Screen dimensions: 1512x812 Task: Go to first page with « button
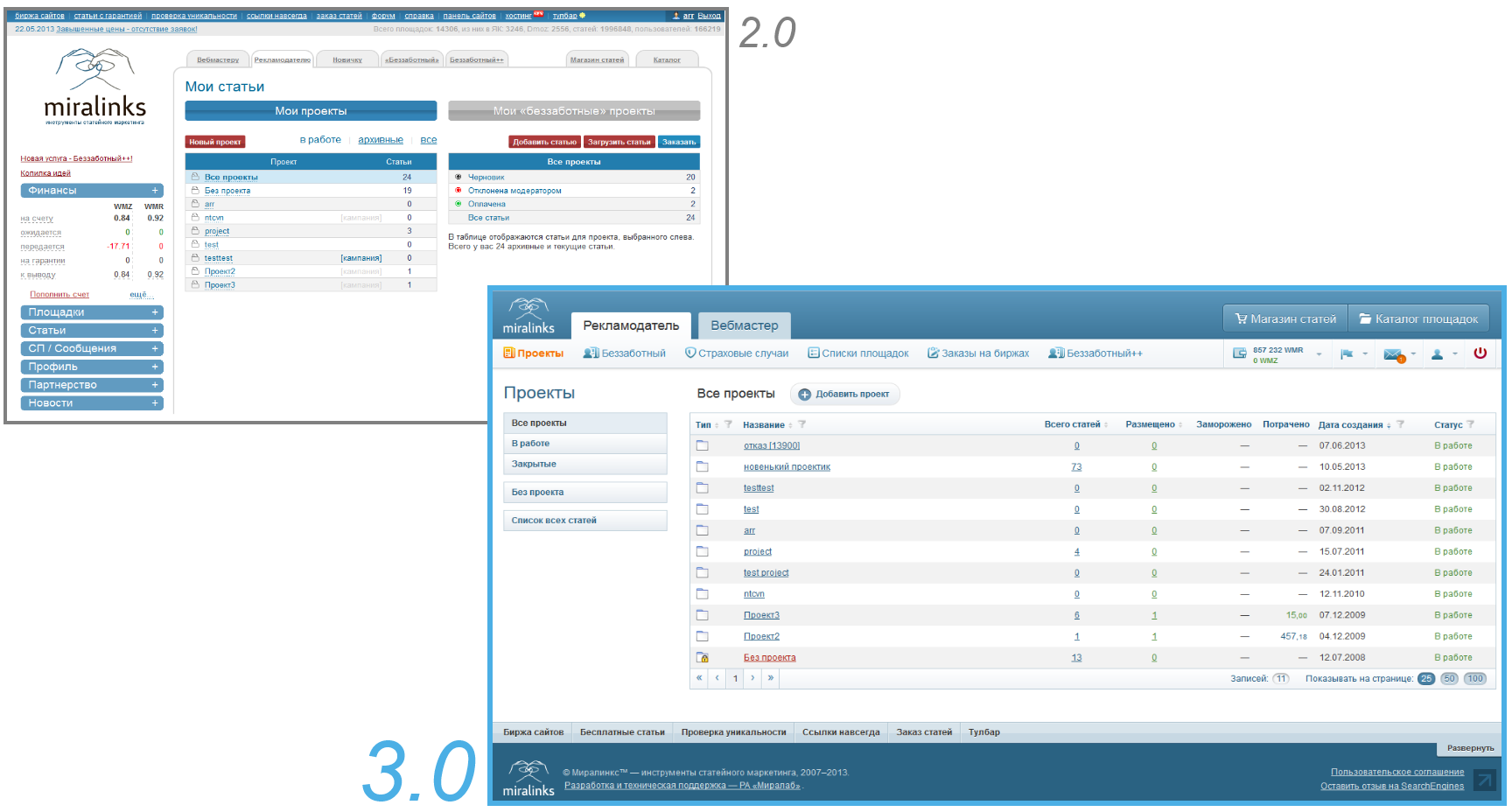[699, 678]
